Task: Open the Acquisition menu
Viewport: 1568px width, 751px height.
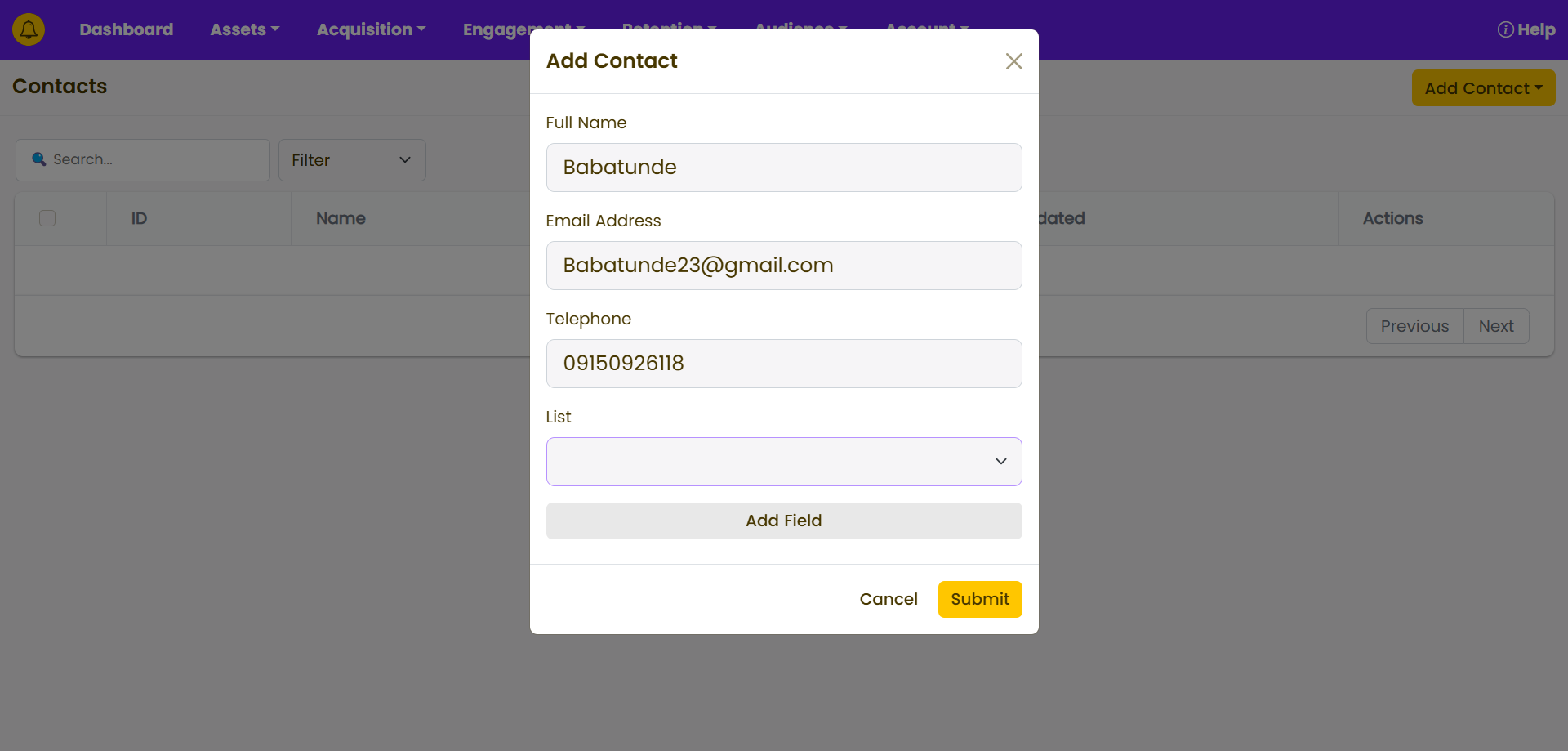Action: 371,29
